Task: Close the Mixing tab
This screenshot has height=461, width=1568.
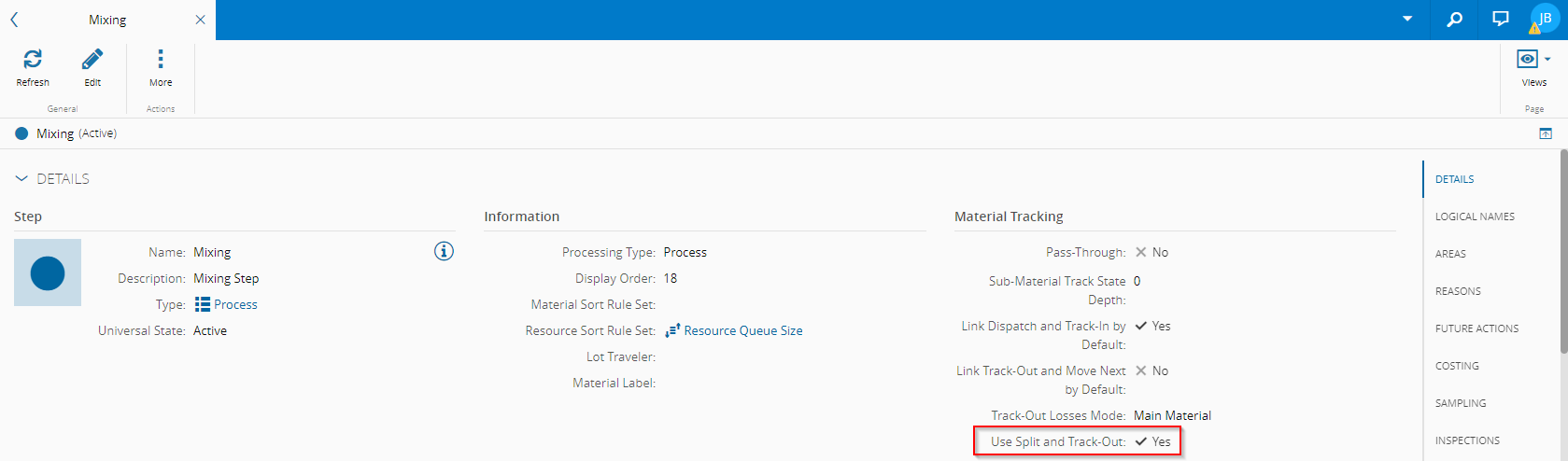Action: click(200, 20)
